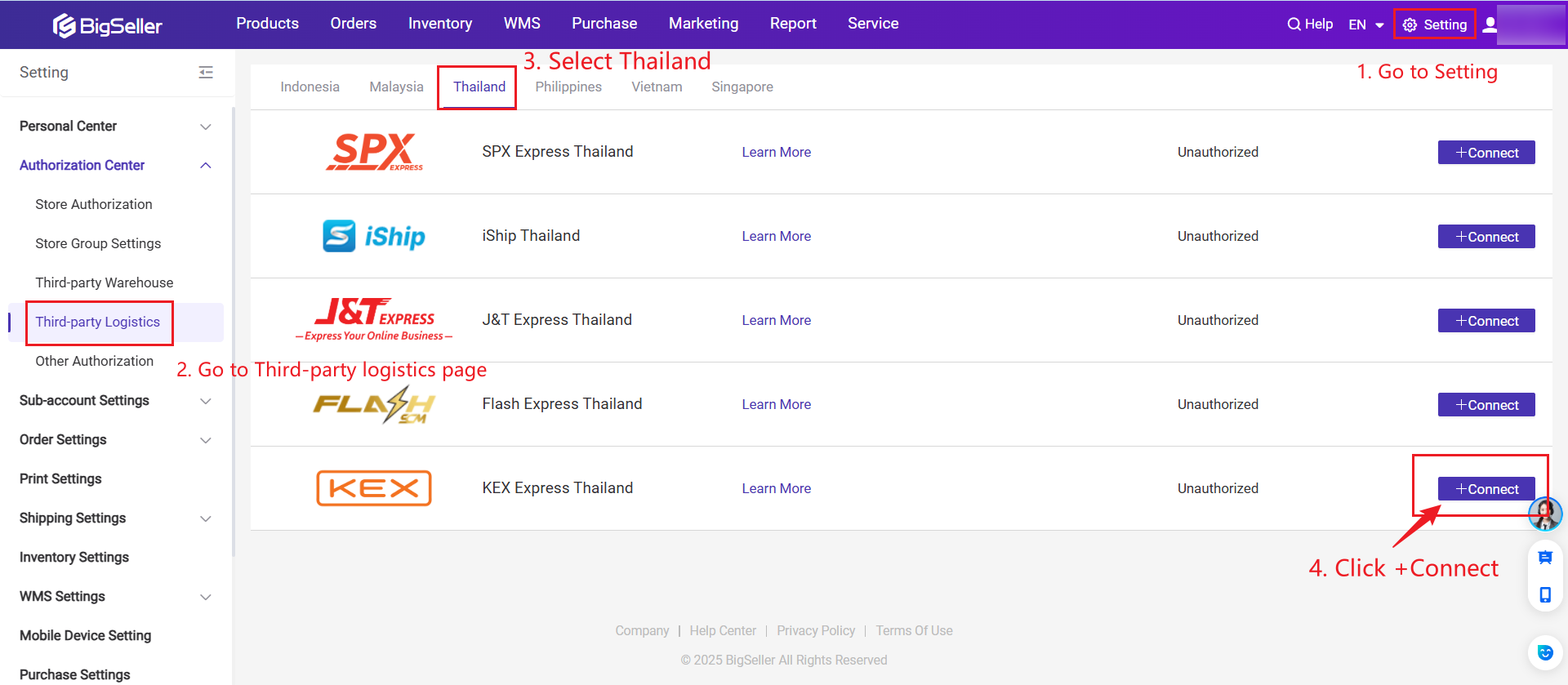
Task: Open Terms Of Use footer link
Action: click(914, 630)
